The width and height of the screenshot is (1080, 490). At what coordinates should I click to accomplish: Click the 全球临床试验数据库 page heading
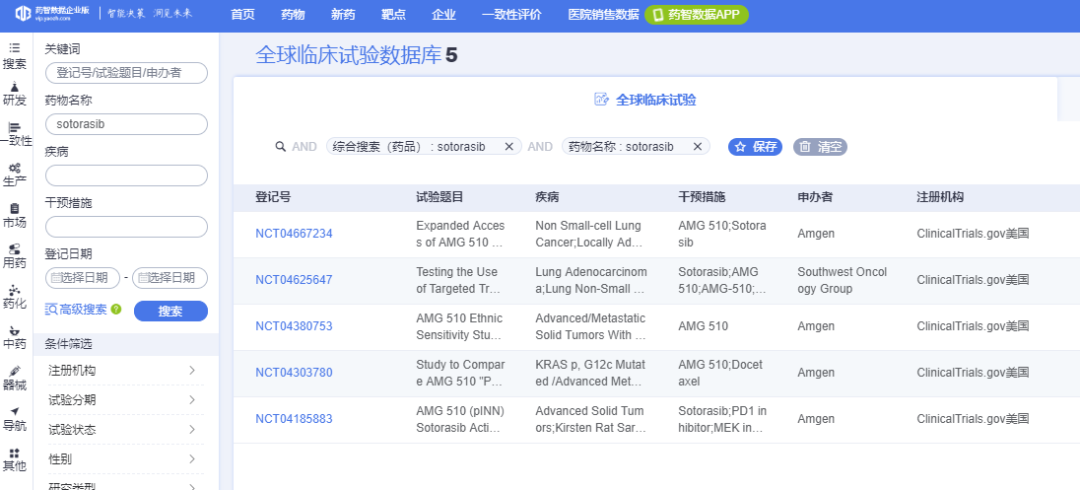point(348,55)
